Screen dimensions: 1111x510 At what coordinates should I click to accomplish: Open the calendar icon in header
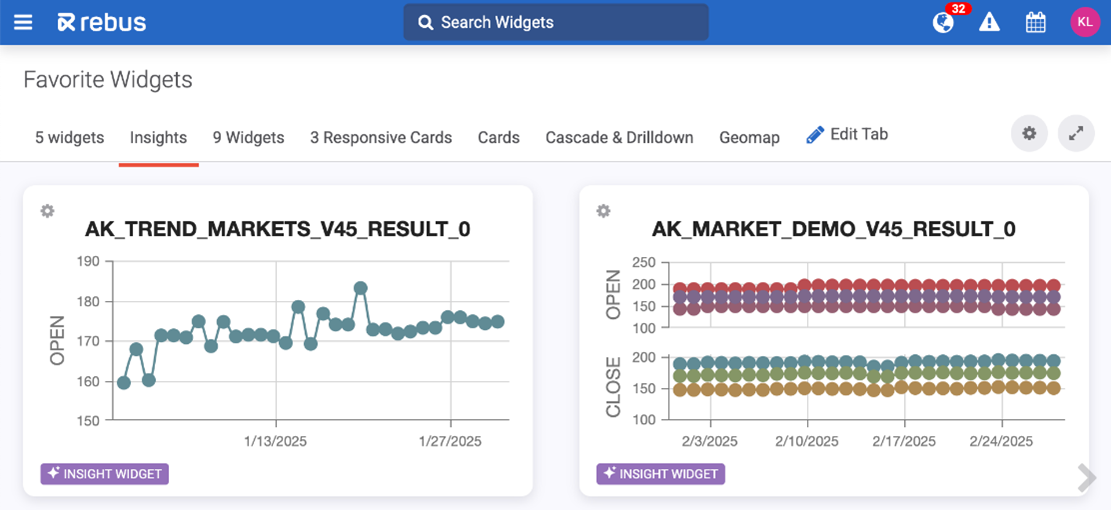(x=1036, y=22)
